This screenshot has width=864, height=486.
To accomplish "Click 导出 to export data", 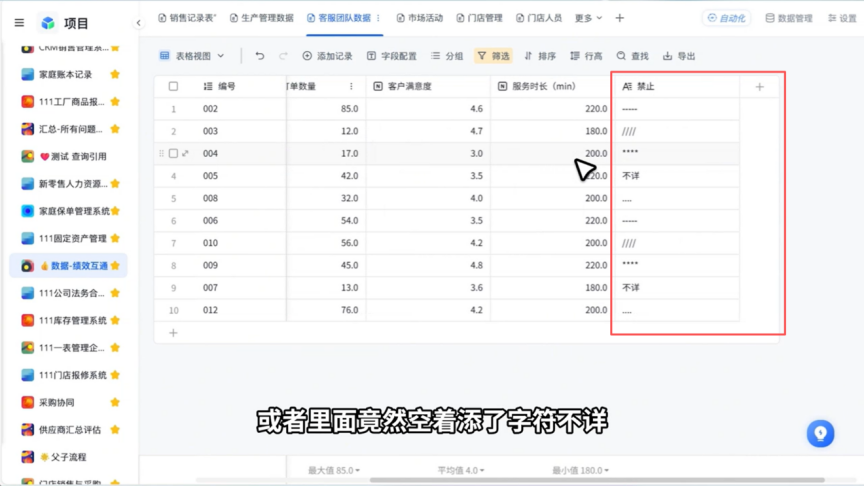I will pos(679,56).
